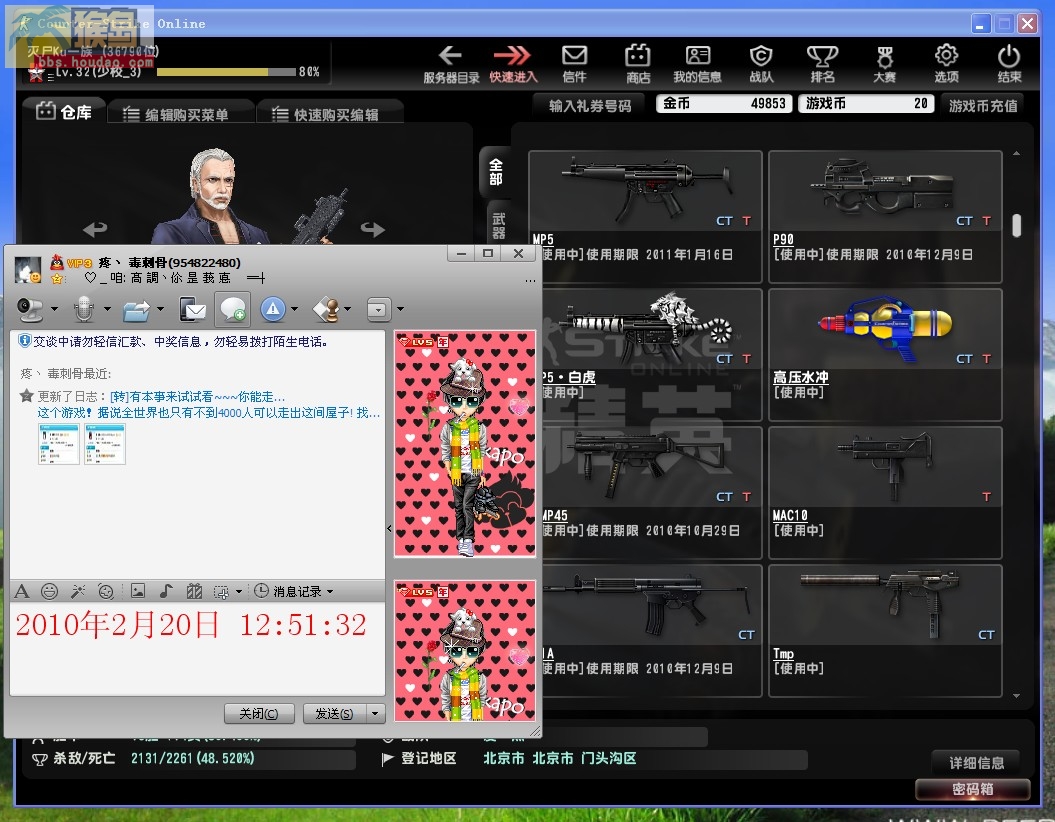Expand the chess piece games dropdown arrow
The height and width of the screenshot is (822, 1055).
[x=347, y=309]
